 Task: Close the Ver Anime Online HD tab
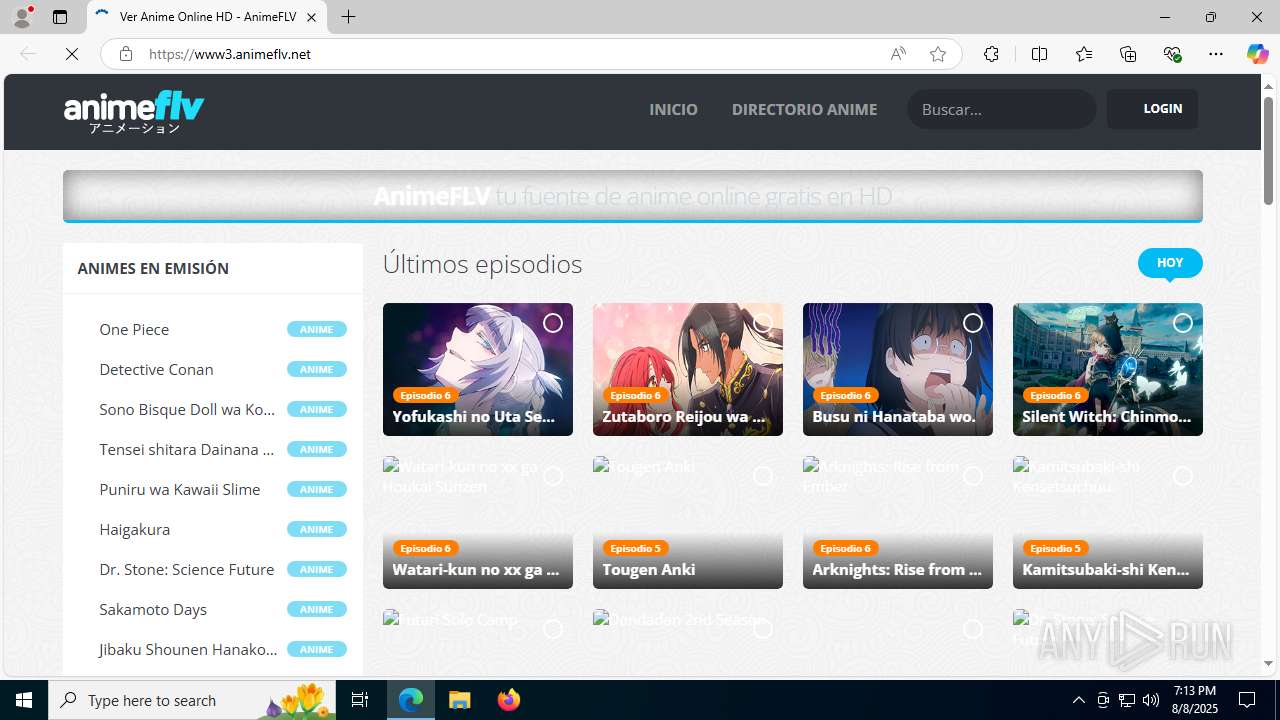311,17
